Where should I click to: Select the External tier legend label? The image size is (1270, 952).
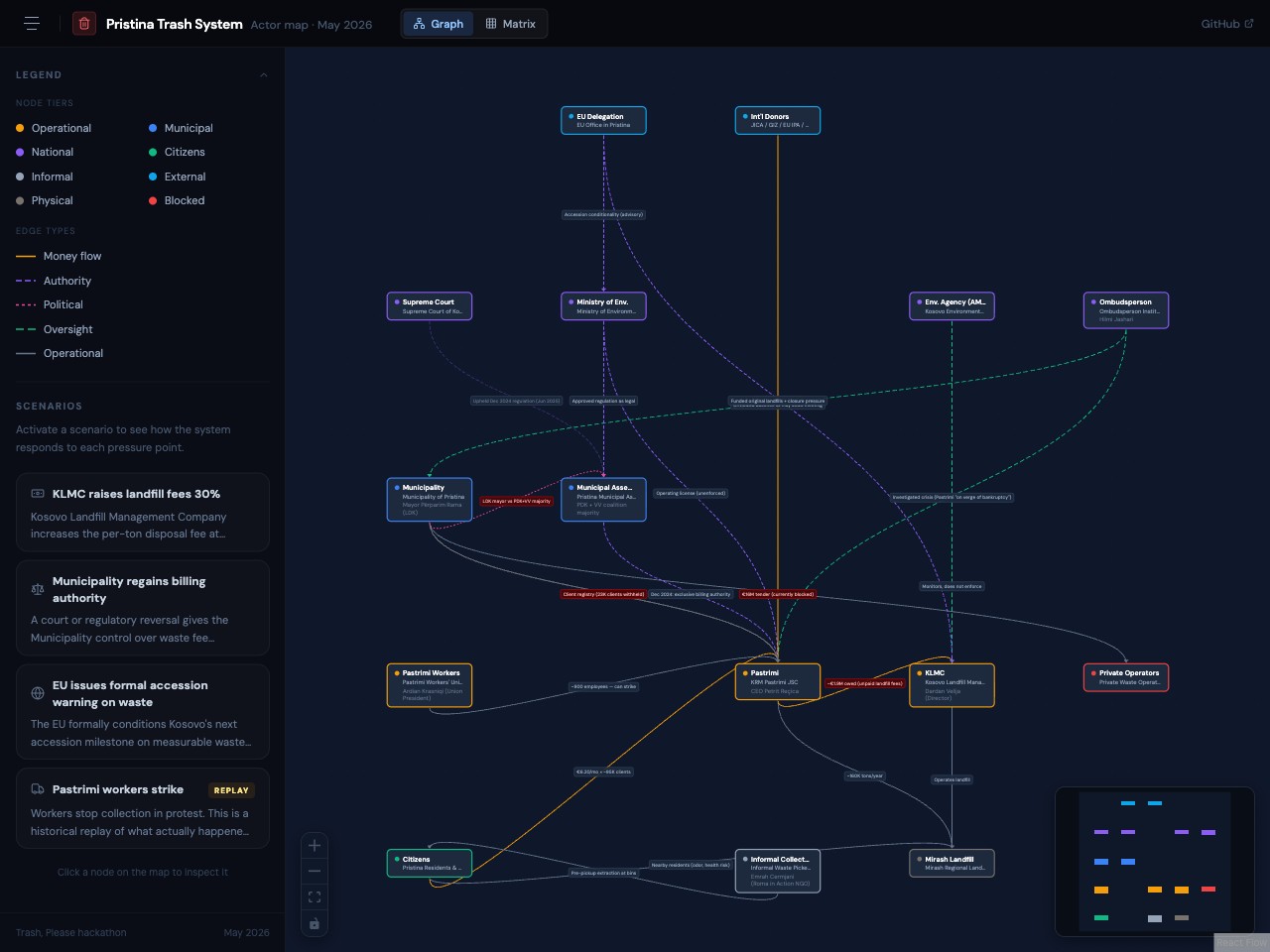click(186, 177)
